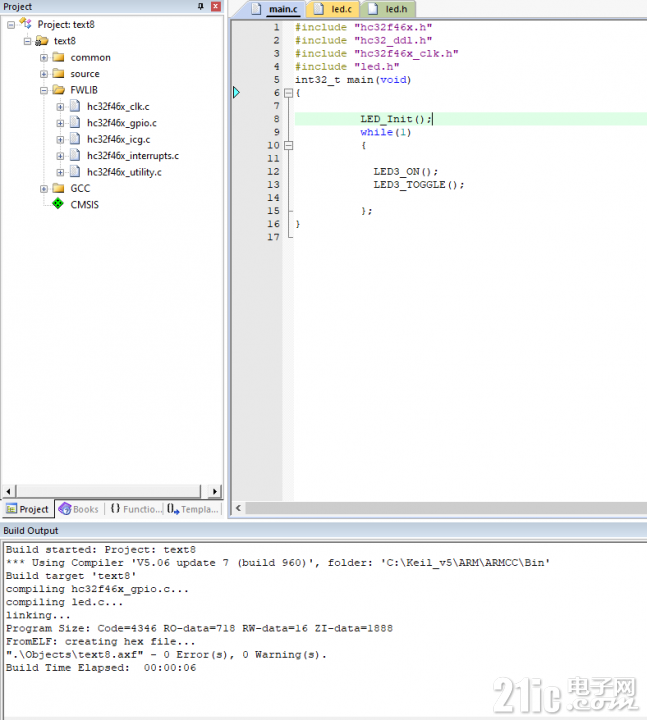This screenshot has width=647, height=720.
Task: Collapse the Project: text8 root node
Action: pyautogui.click(x=11, y=25)
